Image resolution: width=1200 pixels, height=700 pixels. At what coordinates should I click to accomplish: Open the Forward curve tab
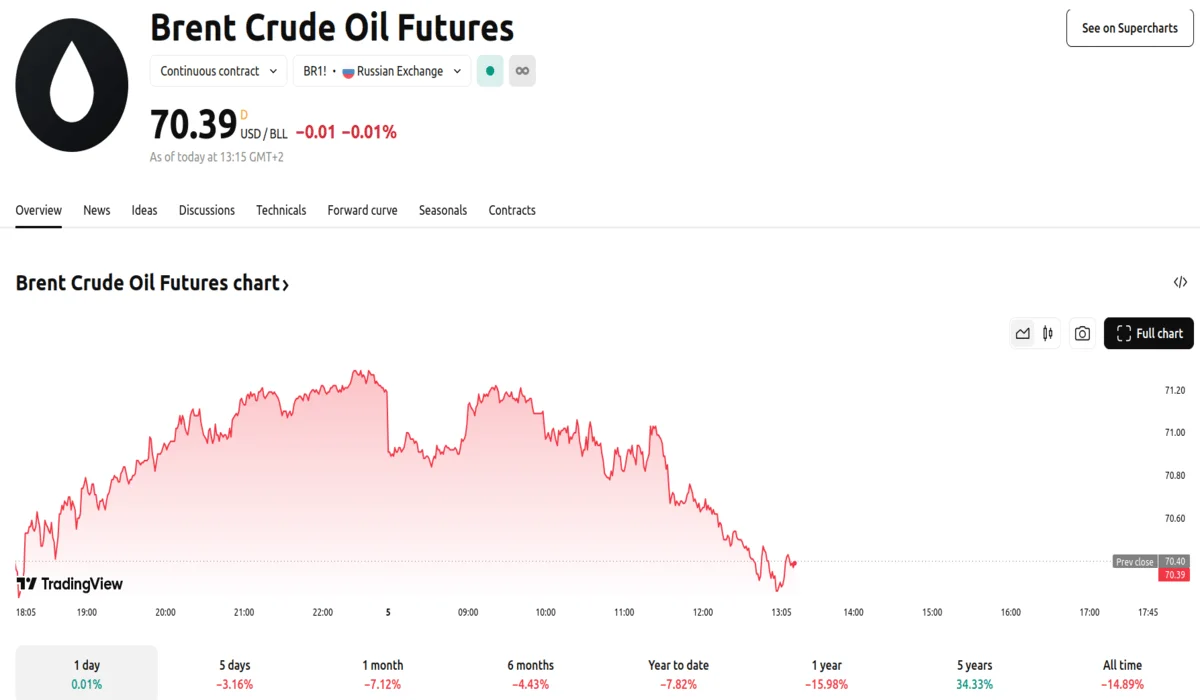[362, 210]
